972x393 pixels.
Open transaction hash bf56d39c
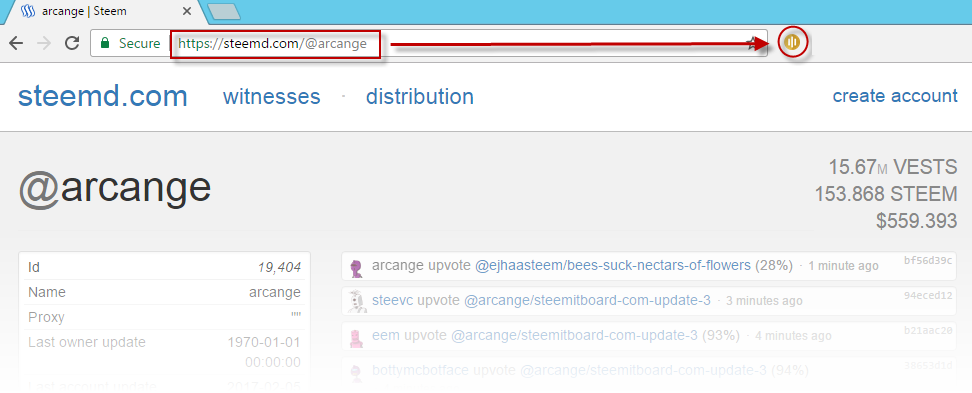pos(928,260)
